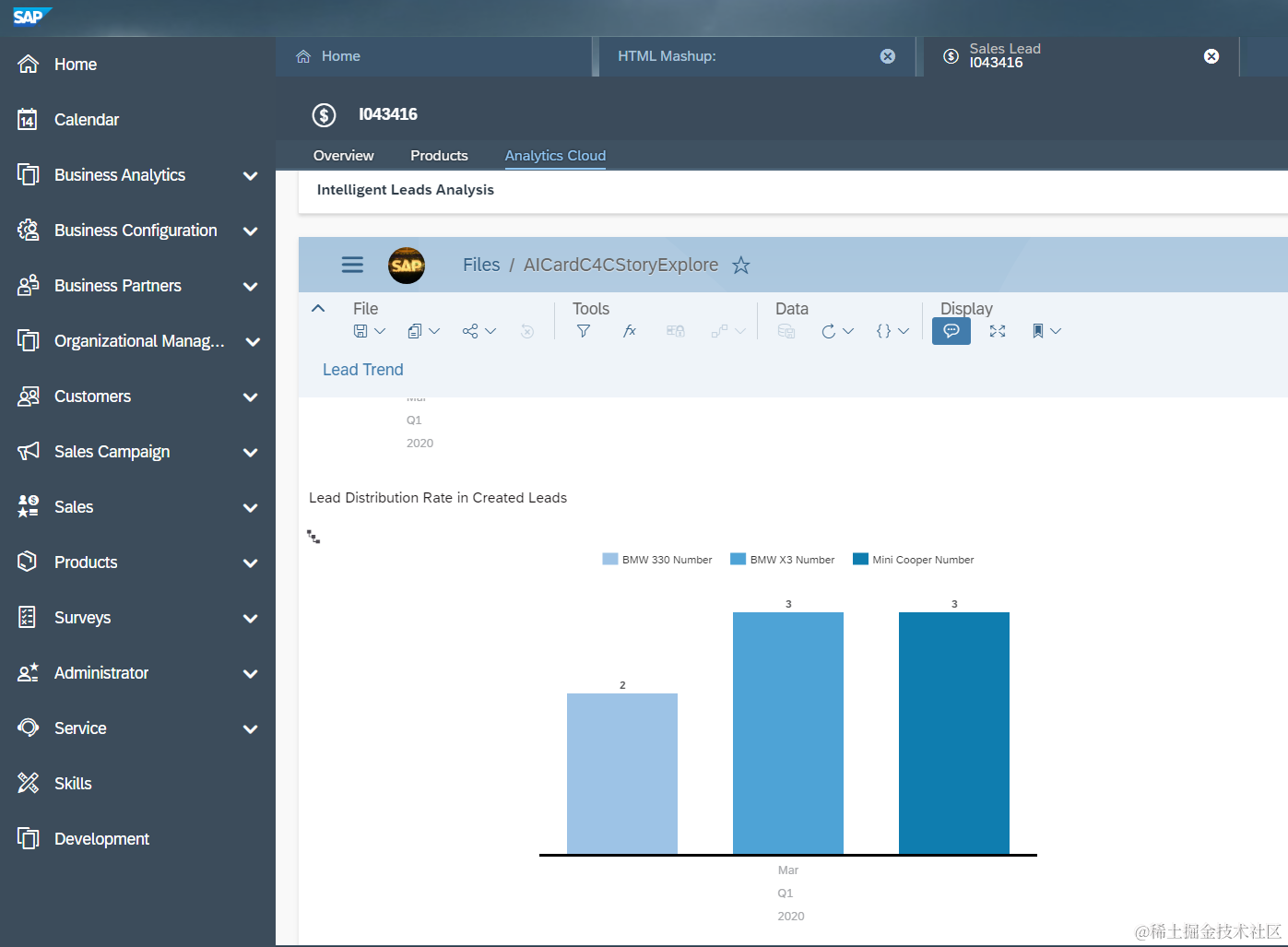
Task: Open the story hamburger menu
Action: (x=352, y=265)
